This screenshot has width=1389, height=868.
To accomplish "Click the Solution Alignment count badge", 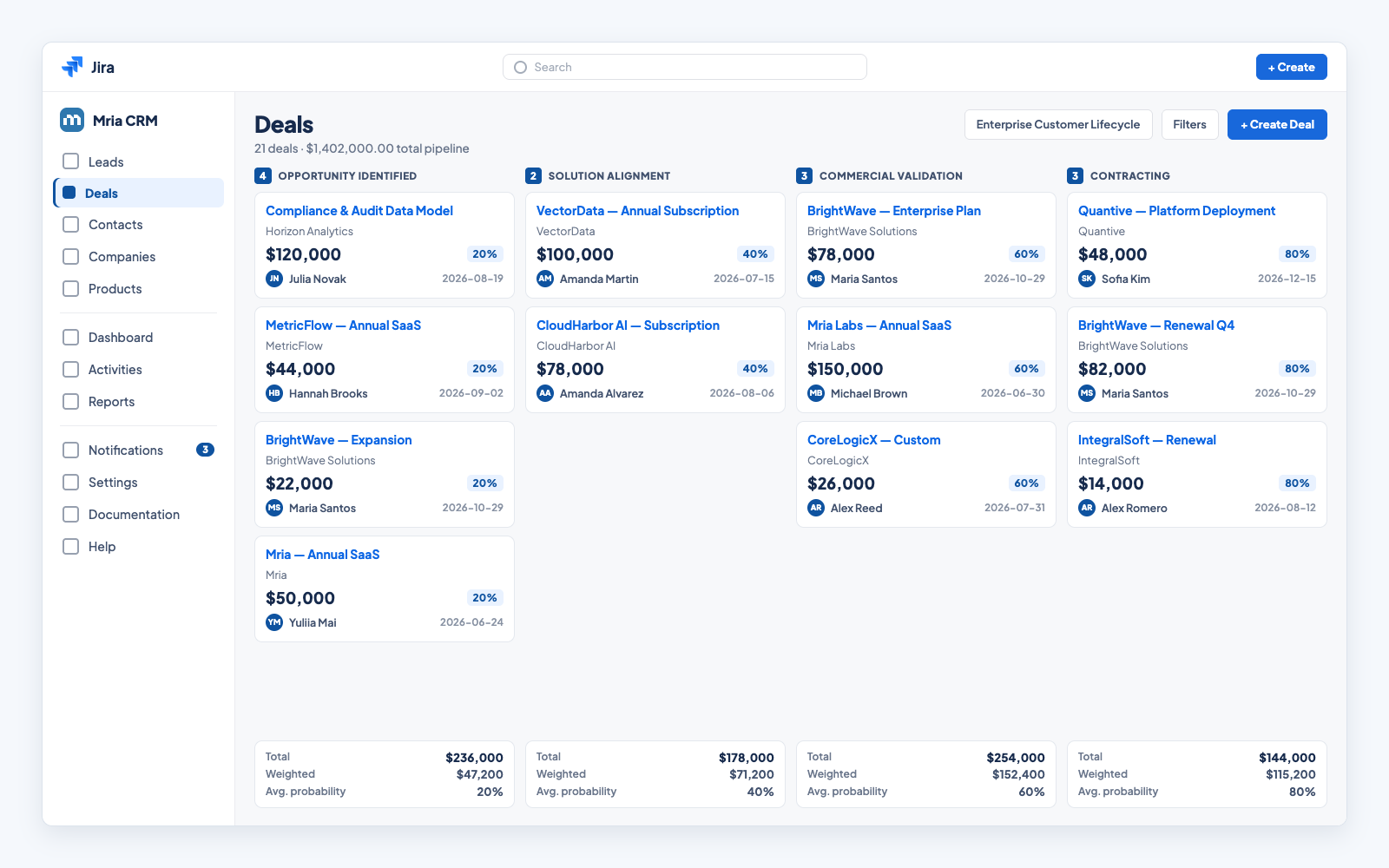I will coord(534,175).
